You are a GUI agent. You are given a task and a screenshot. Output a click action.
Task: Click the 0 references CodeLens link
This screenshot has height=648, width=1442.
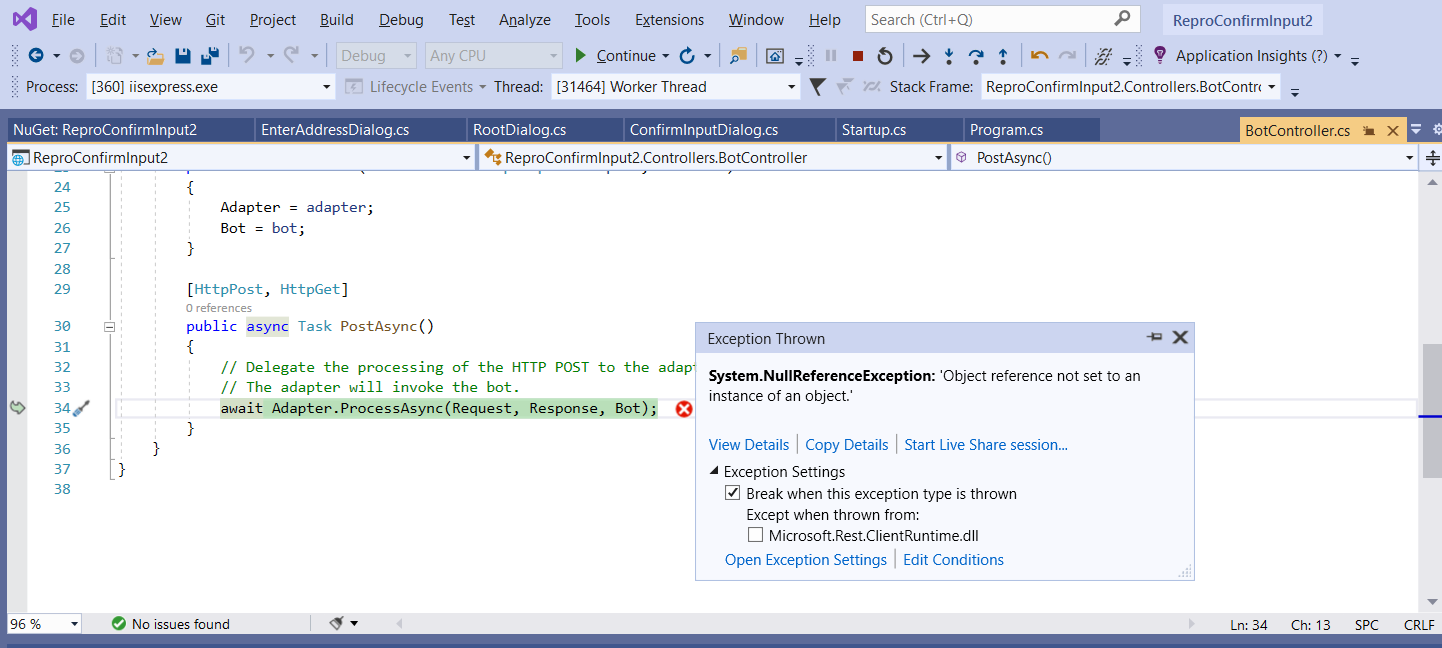[x=219, y=308]
